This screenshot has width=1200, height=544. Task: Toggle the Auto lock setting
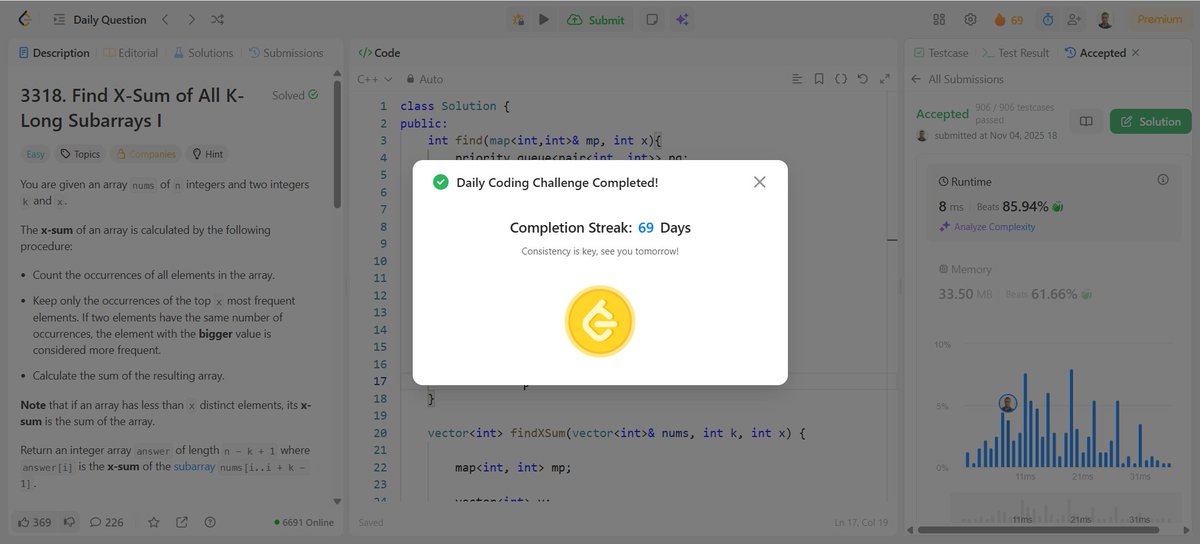[425, 79]
